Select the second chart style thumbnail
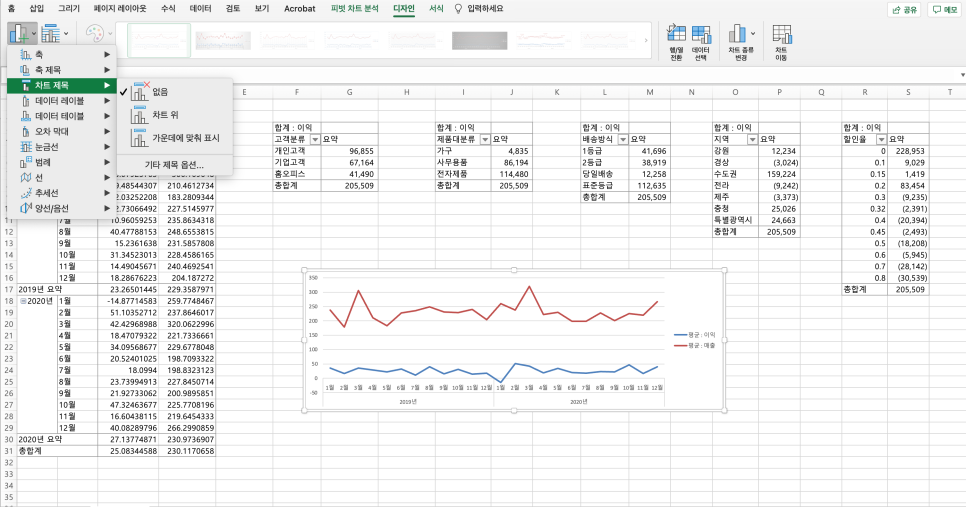 [223, 41]
